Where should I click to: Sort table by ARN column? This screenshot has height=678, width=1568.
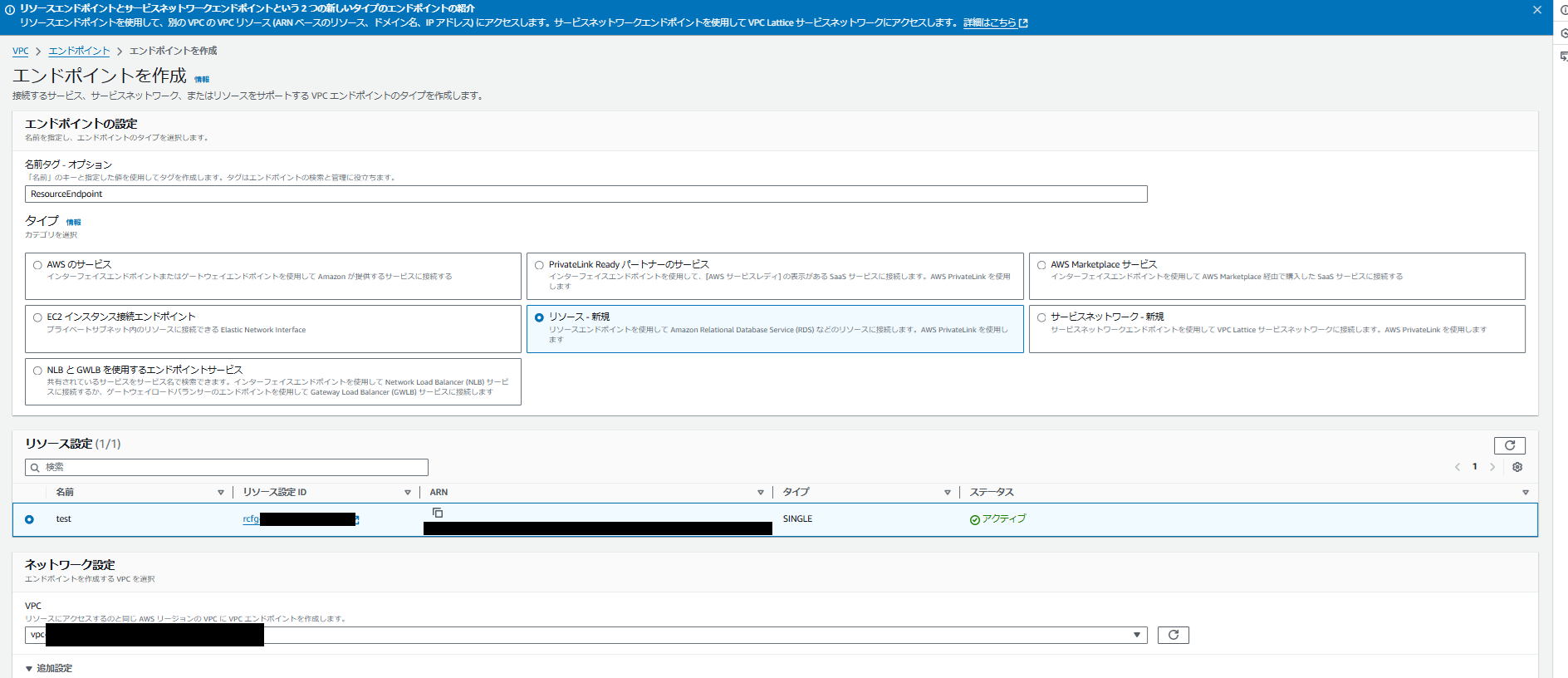pyautogui.click(x=760, y=493)
